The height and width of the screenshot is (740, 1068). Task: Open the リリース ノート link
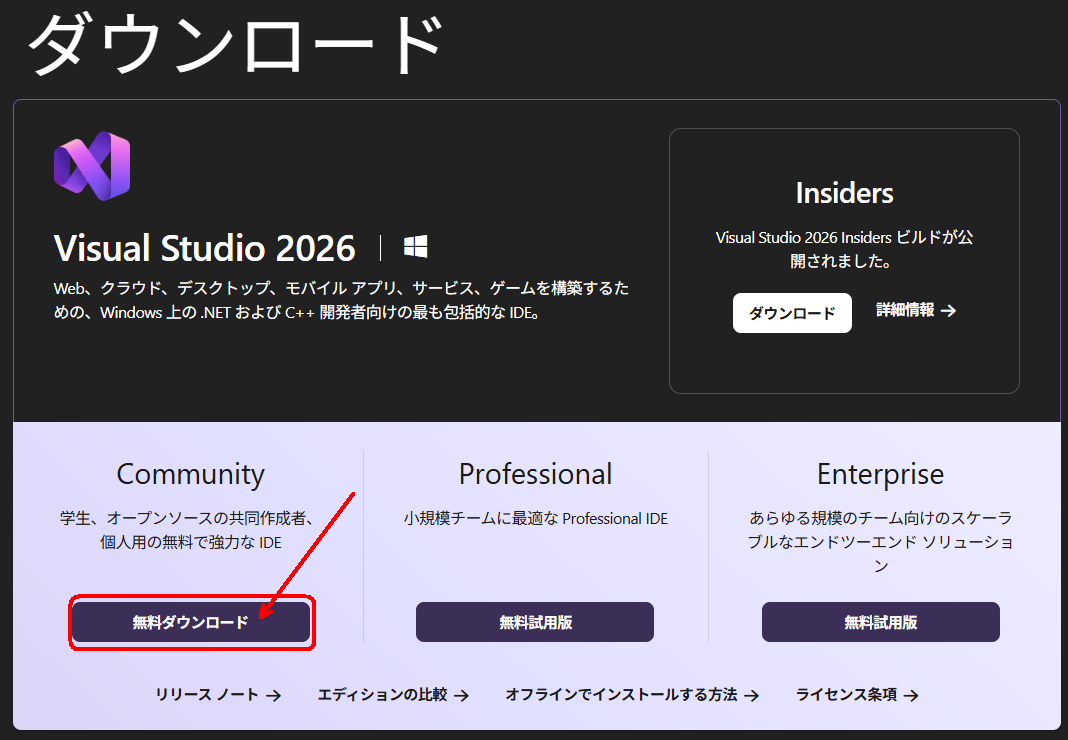pyautogui.click(x=207, y=695)
